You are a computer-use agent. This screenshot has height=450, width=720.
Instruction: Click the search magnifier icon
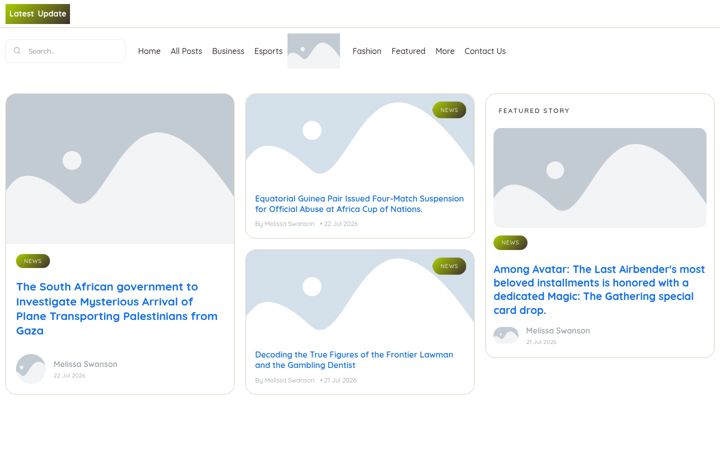pos(17,51)
